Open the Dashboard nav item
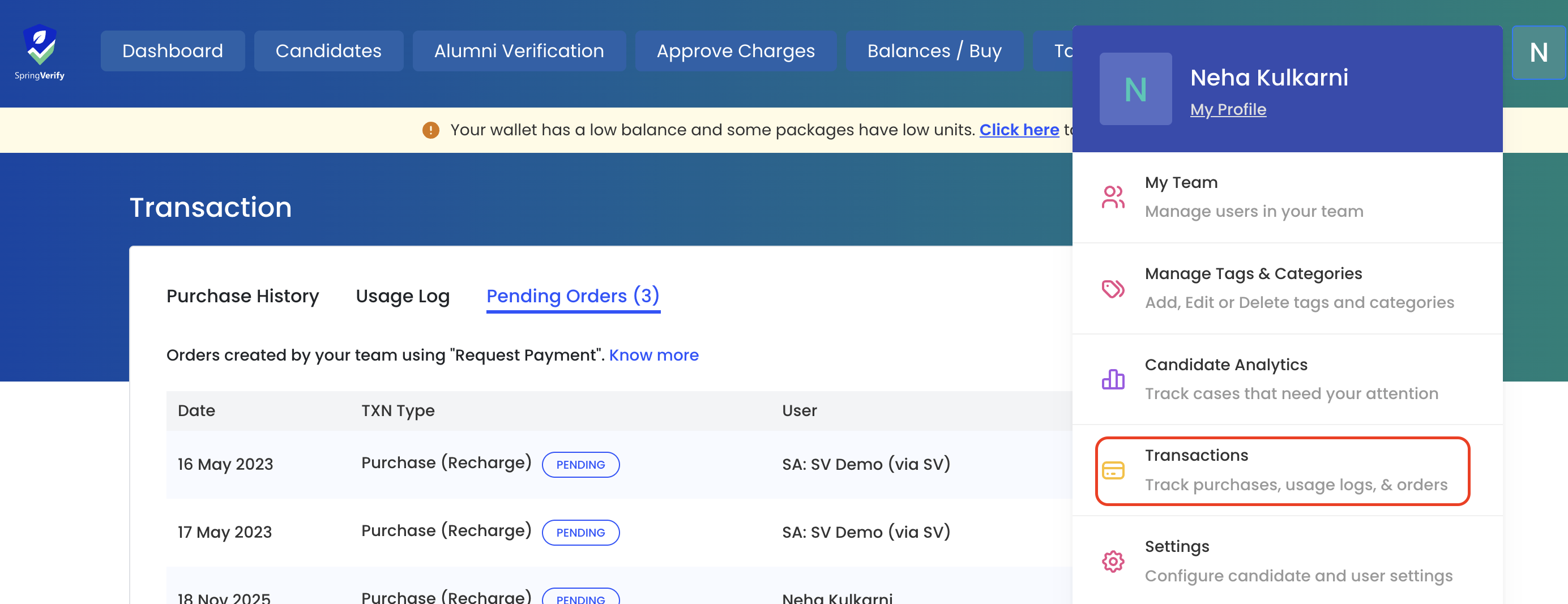Screen dimensions: 1568x604 click(x=172, y=51)
